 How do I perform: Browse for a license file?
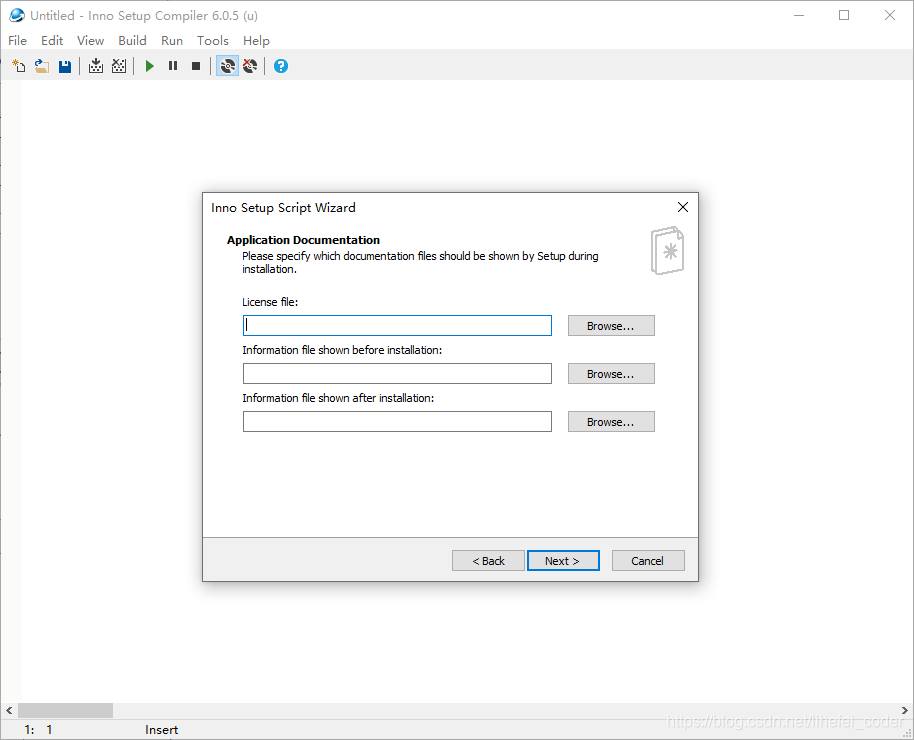tap(611, 325)
